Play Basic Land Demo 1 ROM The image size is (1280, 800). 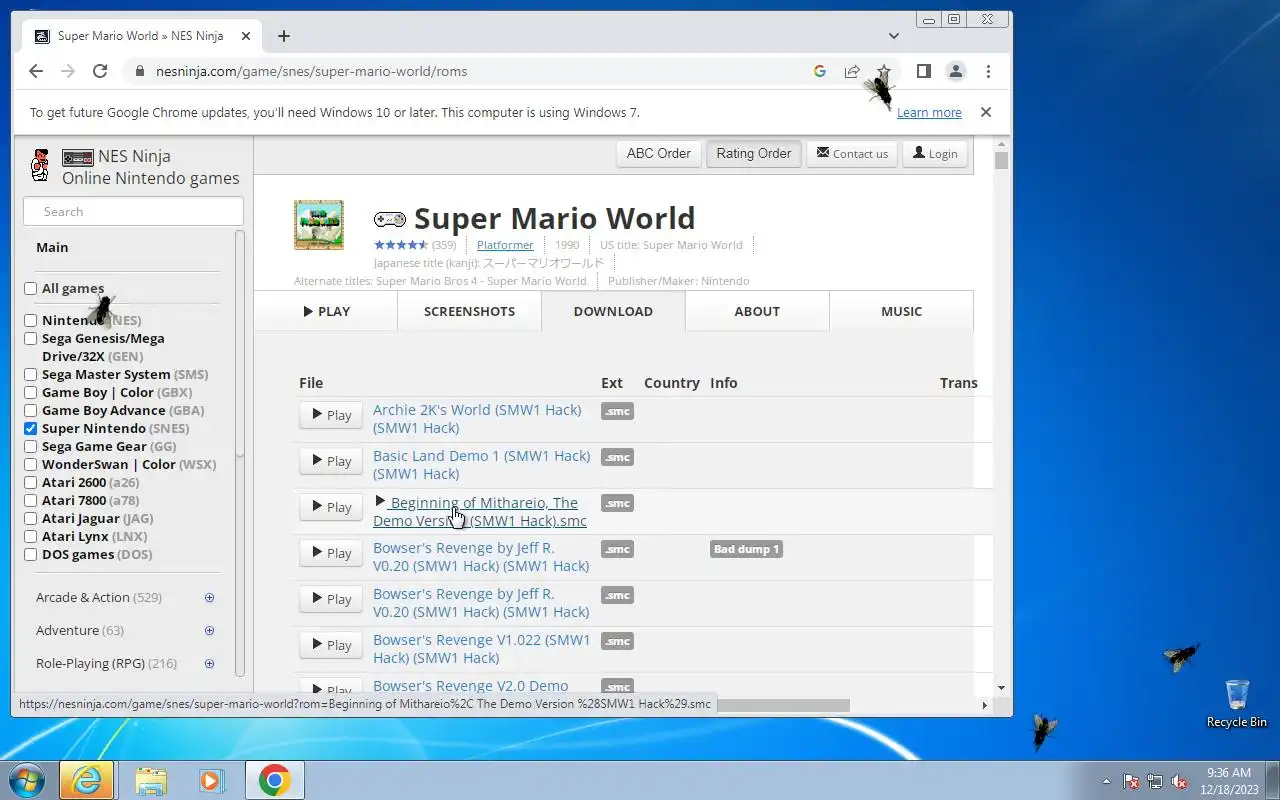tap(331, 461)
